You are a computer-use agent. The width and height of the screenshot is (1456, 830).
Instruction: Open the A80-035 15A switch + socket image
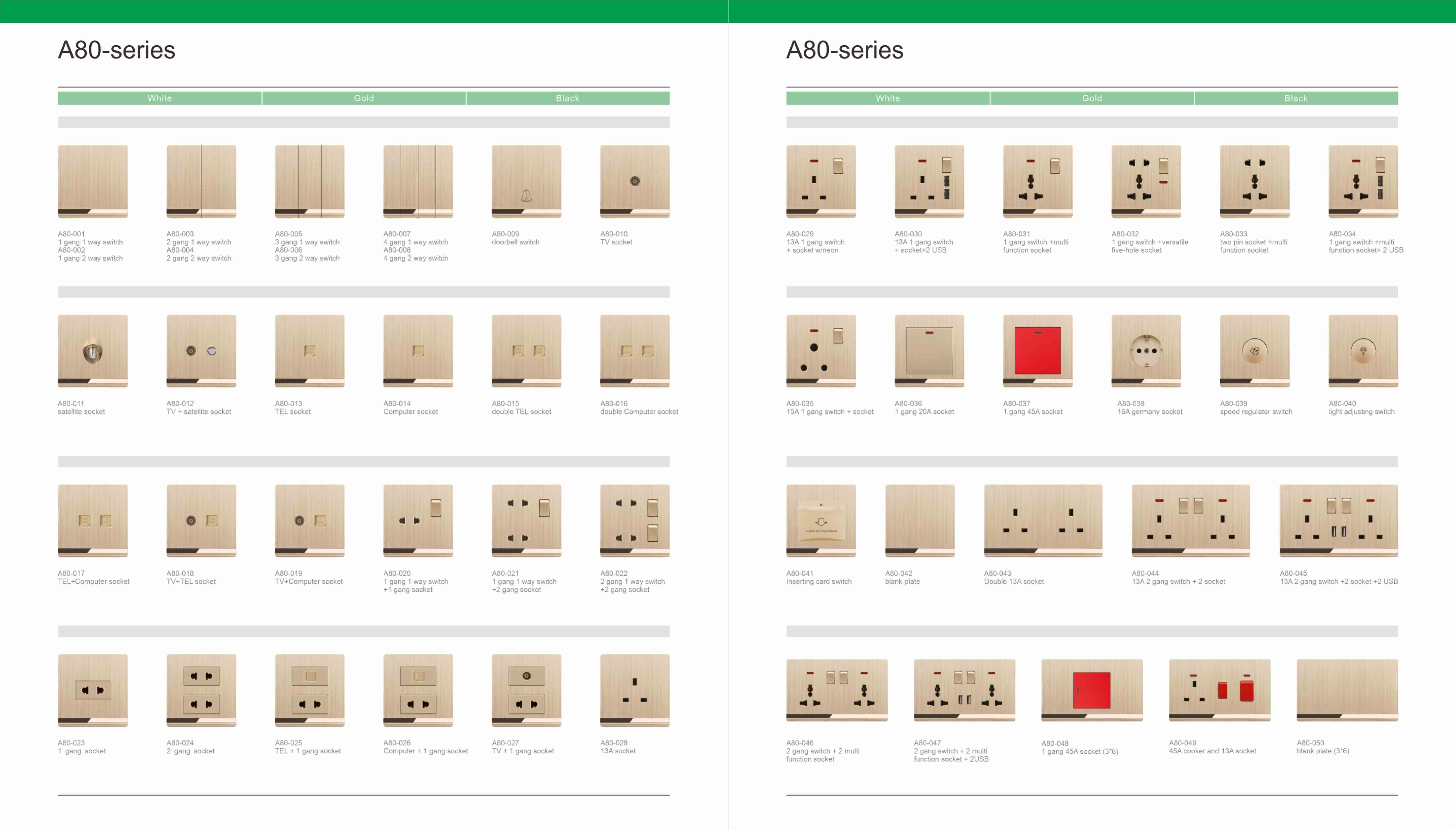[x=821, y=351]
